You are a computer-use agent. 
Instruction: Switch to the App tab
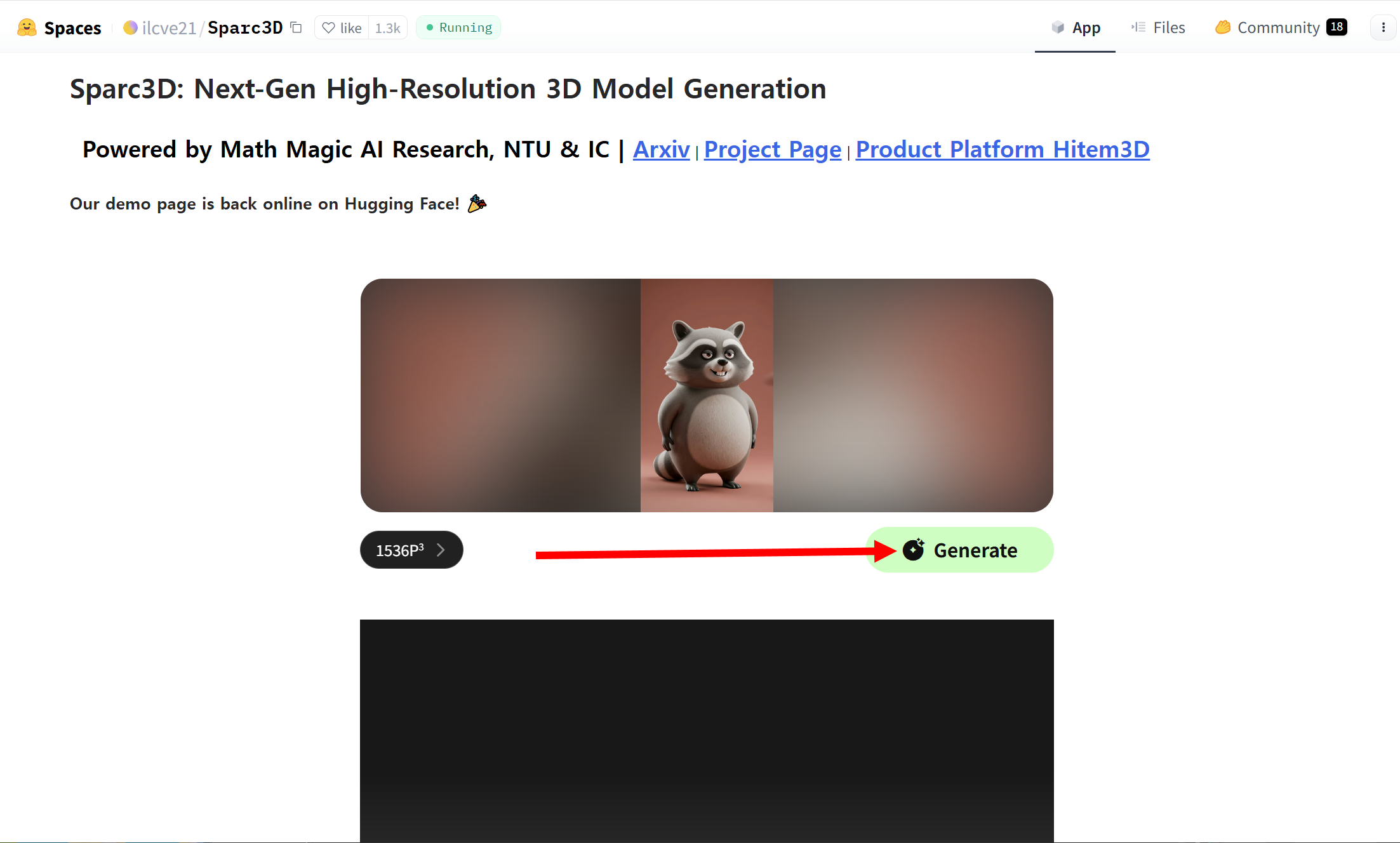pos(1076,27)
